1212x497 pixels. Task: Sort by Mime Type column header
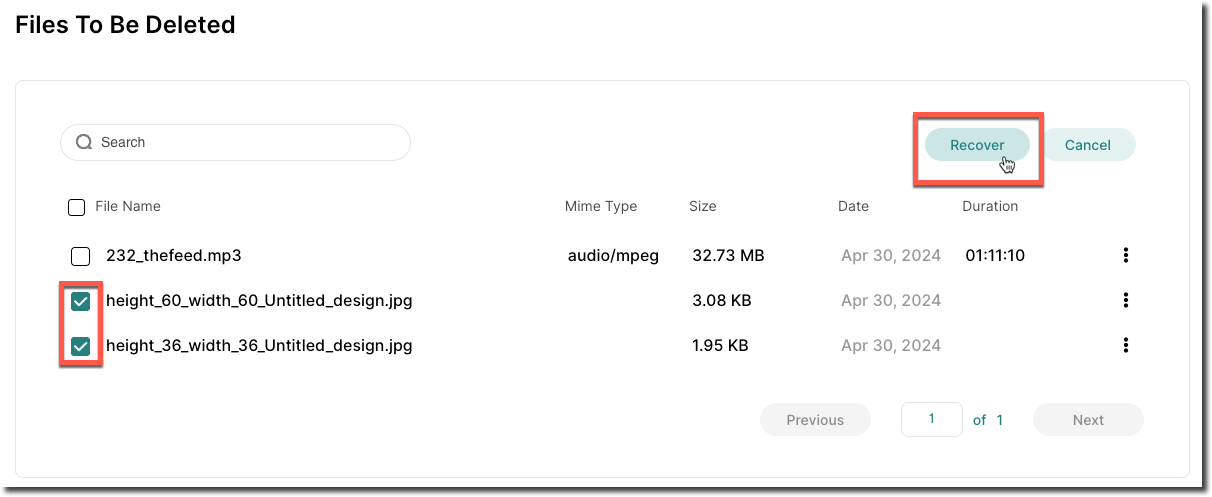[601, 206]
